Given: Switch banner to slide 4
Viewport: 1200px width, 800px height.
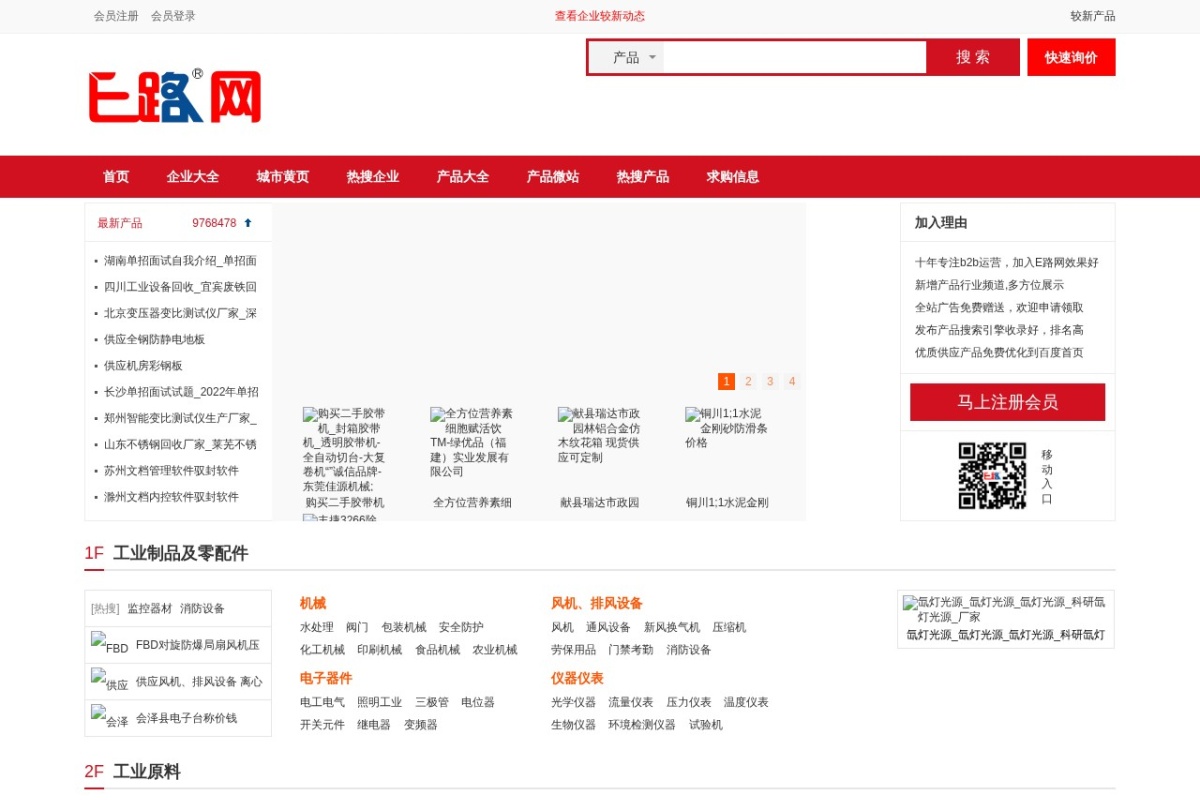Looking at the screenshot, I should pyautogui.click(x=792, y=381).
